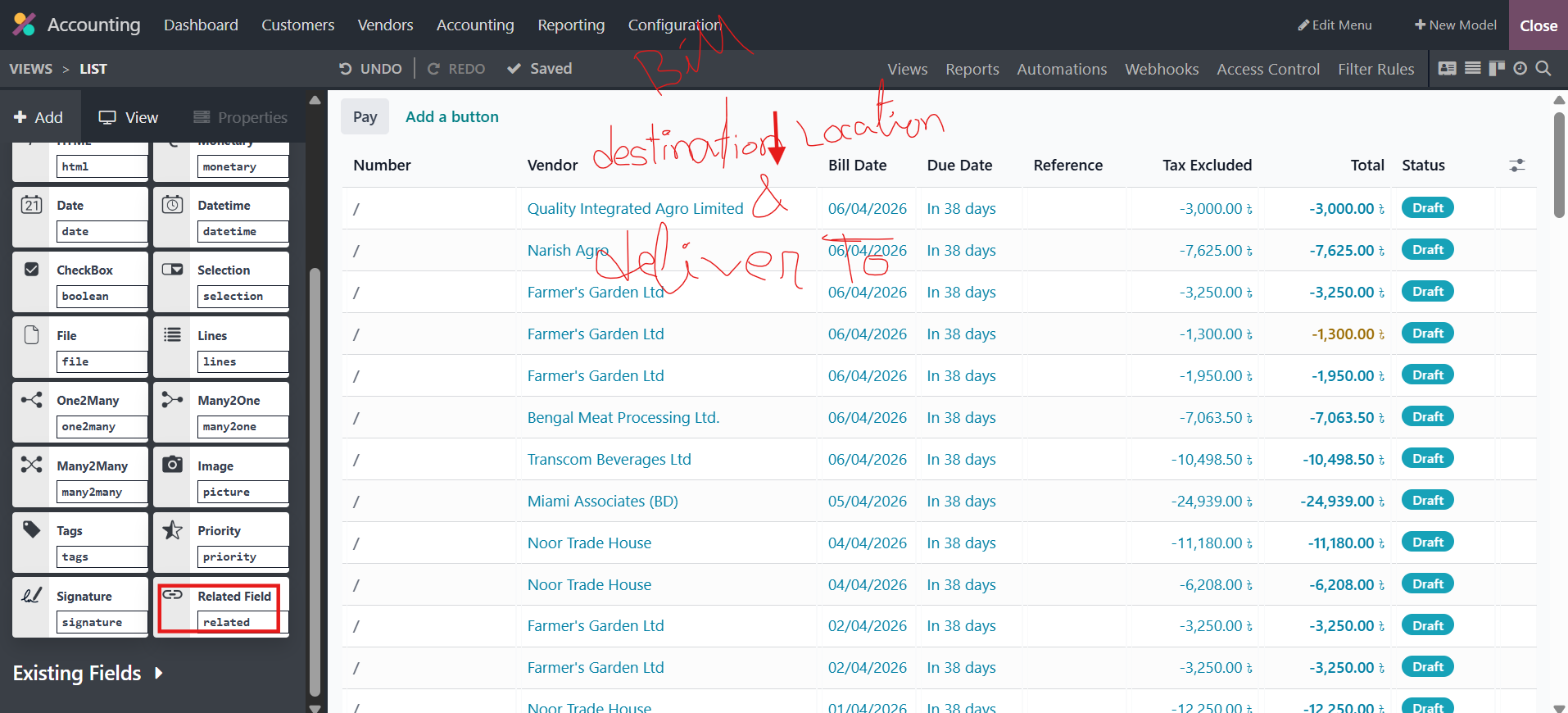Screen dimensions: 1568x713
Task: Add a Lines field component
Action: (x=221, y=347)
